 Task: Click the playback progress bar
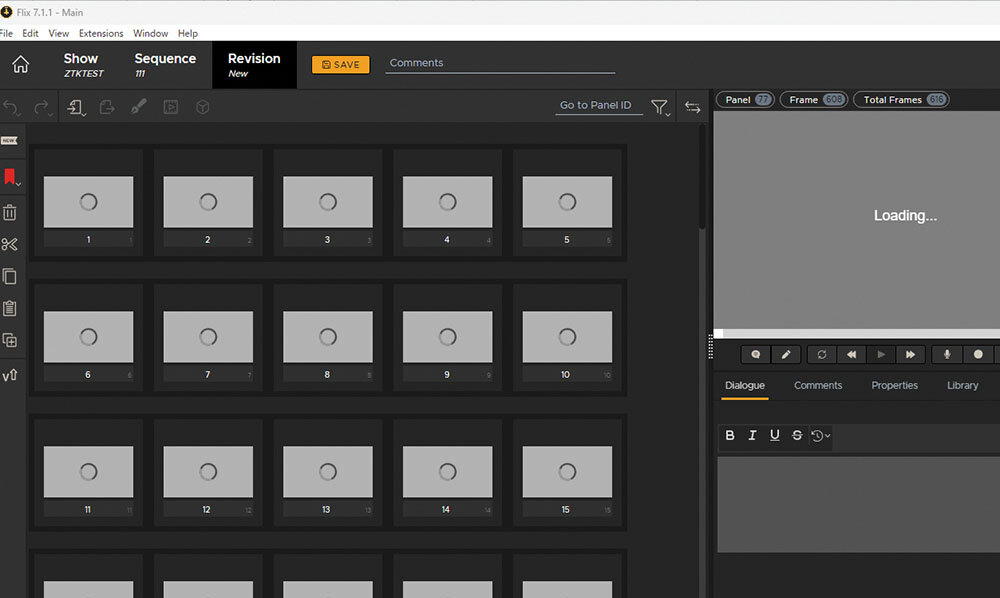(857, 333)
